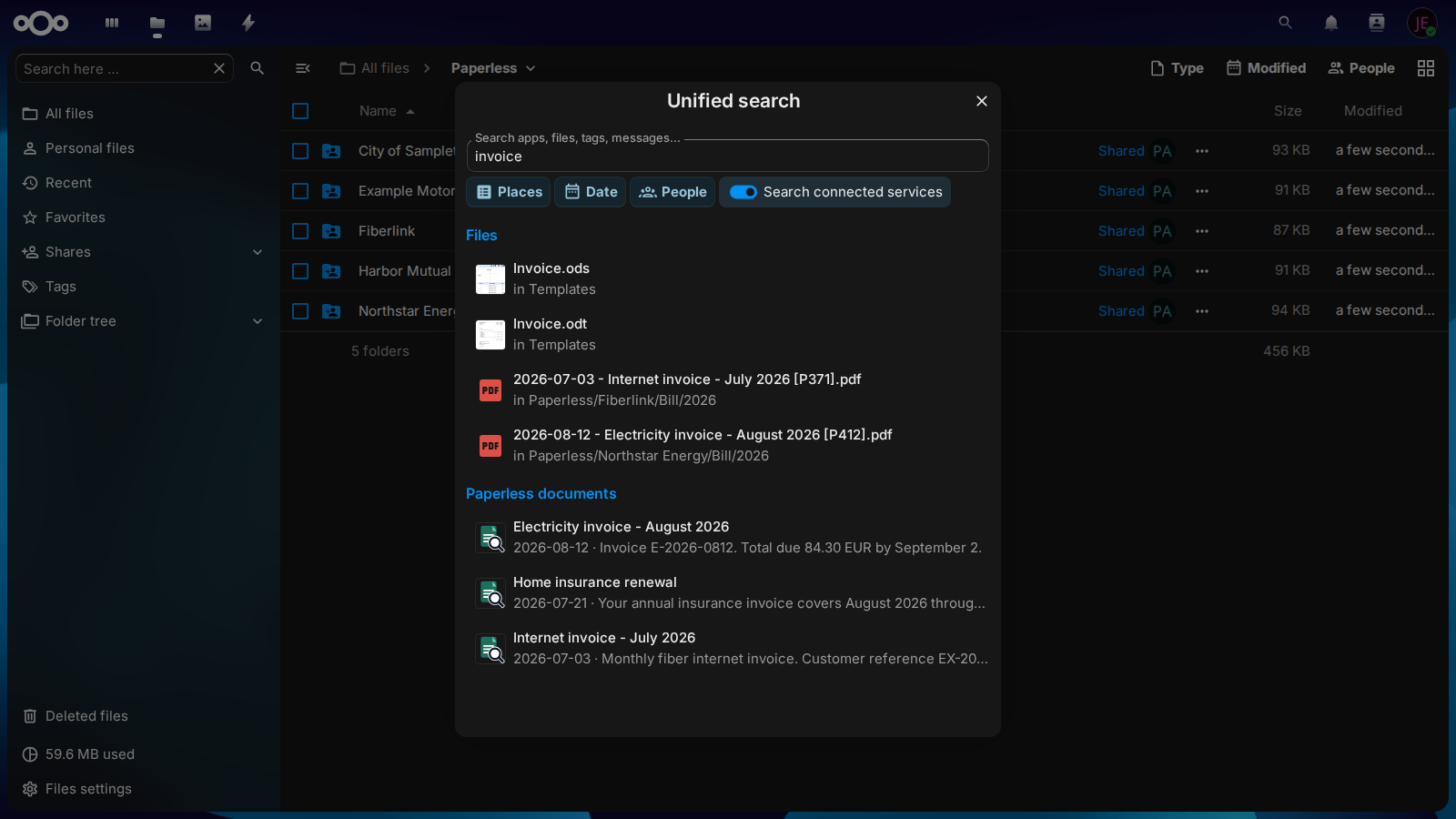Open the People filter in files toolbar
The image size is (1456, 819).
(1361, 68)
